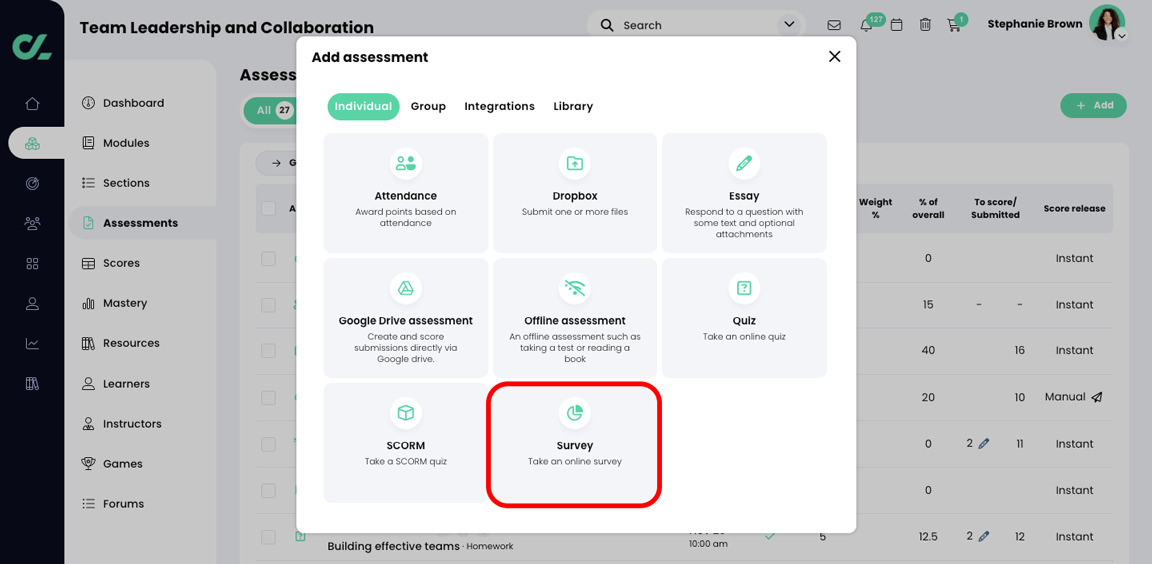The image size is (1152, 564).
Task: Open the shopping cart icon
Action: click(x=954, y=25)
